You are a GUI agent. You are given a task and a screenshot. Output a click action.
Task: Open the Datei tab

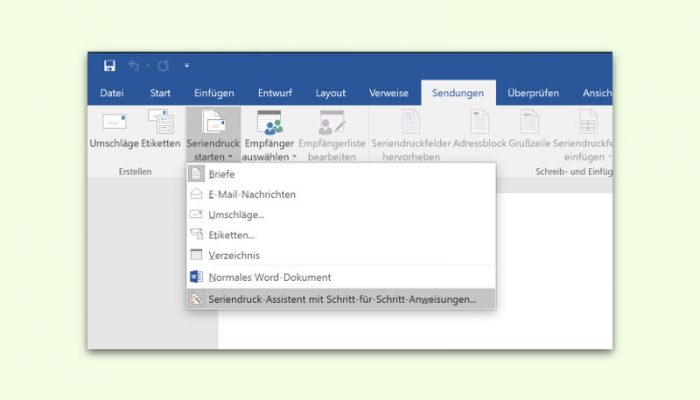pyautogui.click(x=112, y=93)
